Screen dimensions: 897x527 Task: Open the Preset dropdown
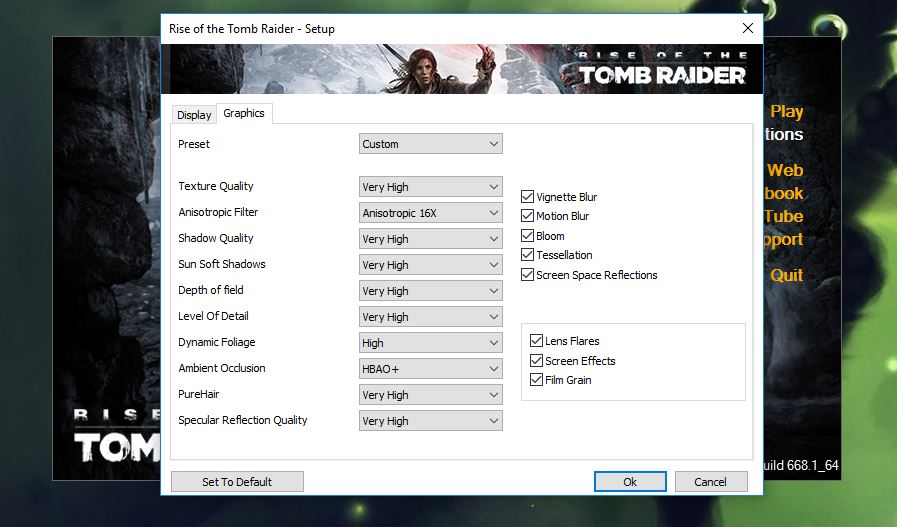[431, 144]
